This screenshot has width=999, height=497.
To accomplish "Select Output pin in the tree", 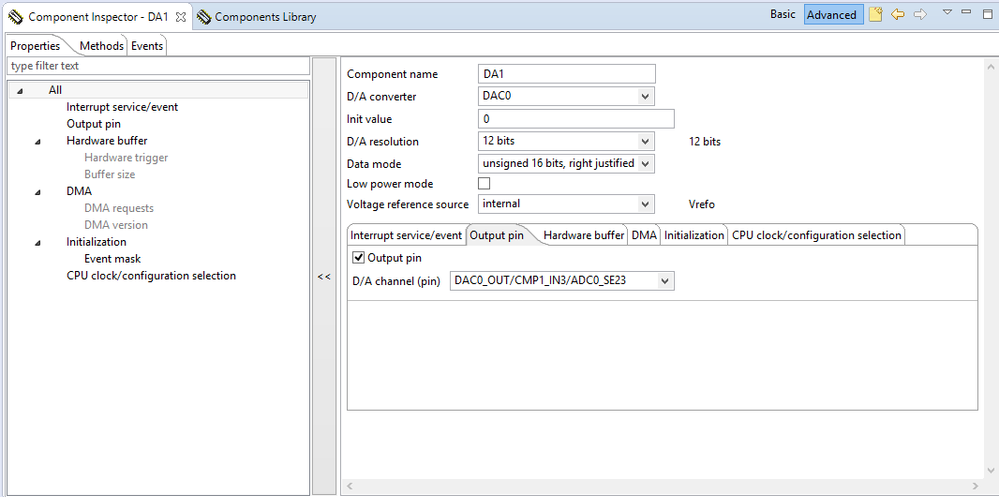I will [x=94, y=124].
